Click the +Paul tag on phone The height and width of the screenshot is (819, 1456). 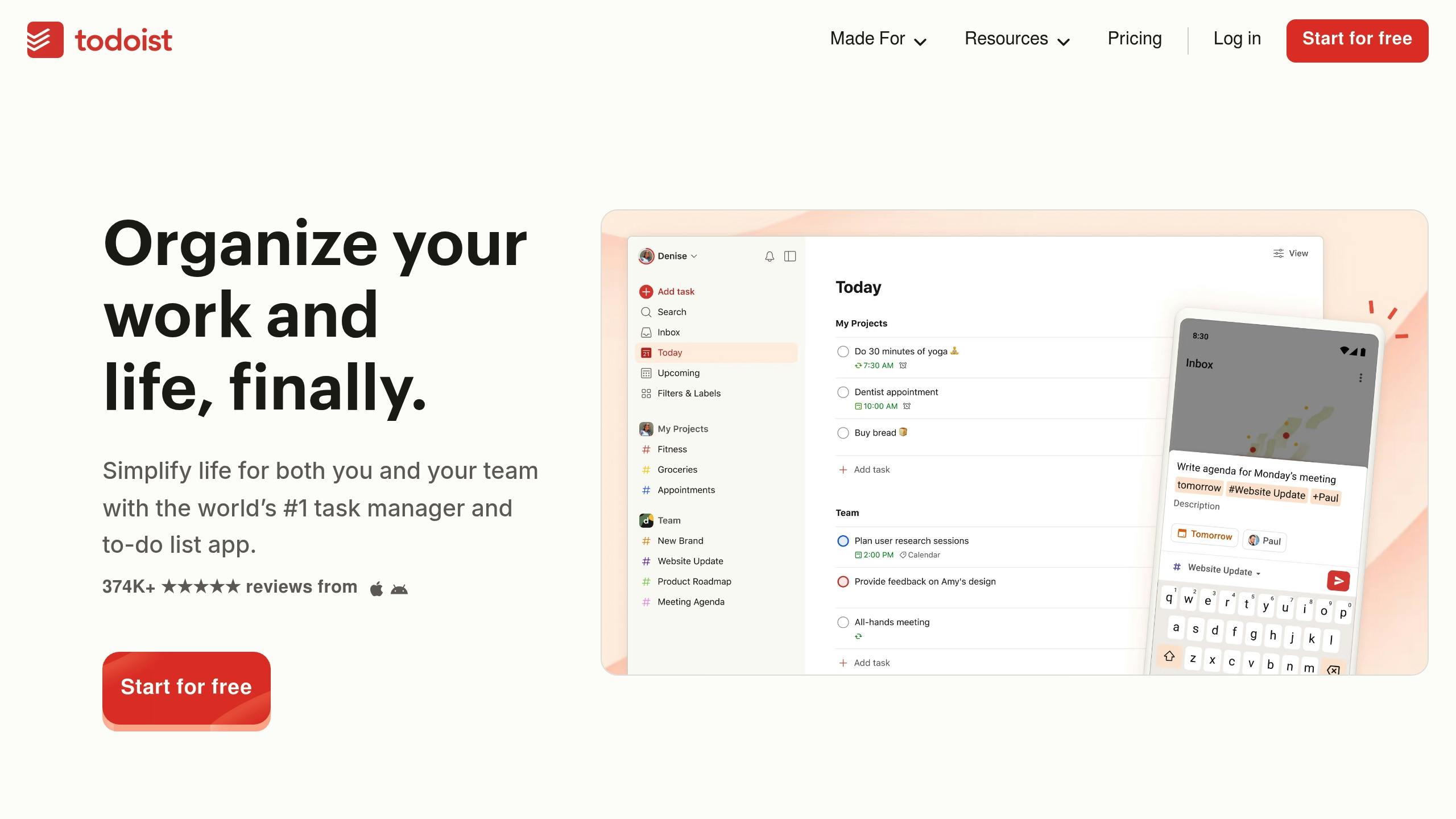coord(1325,498)
